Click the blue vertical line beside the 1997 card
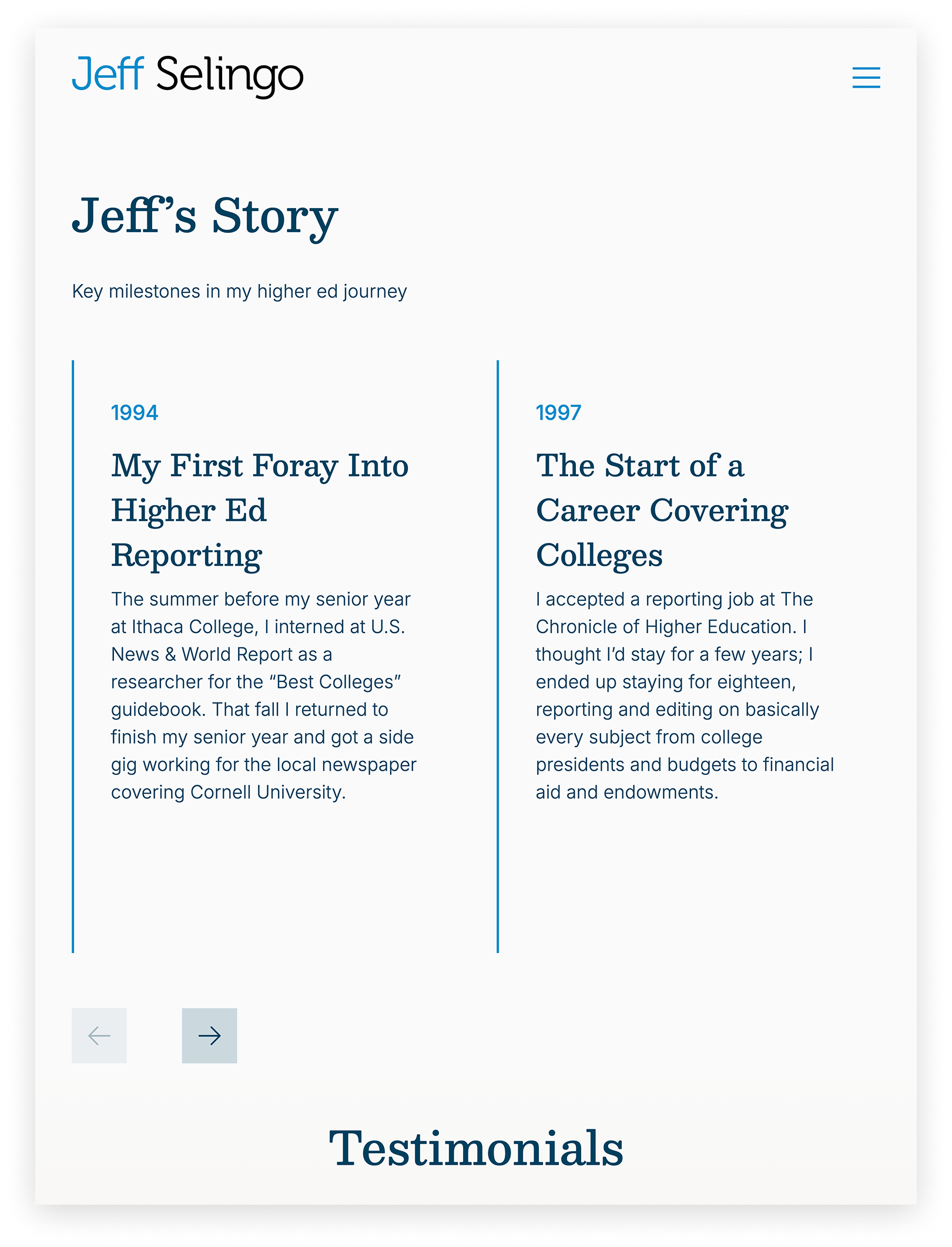Viewport: 952px width, 1247px height. (x=498, y=656)
